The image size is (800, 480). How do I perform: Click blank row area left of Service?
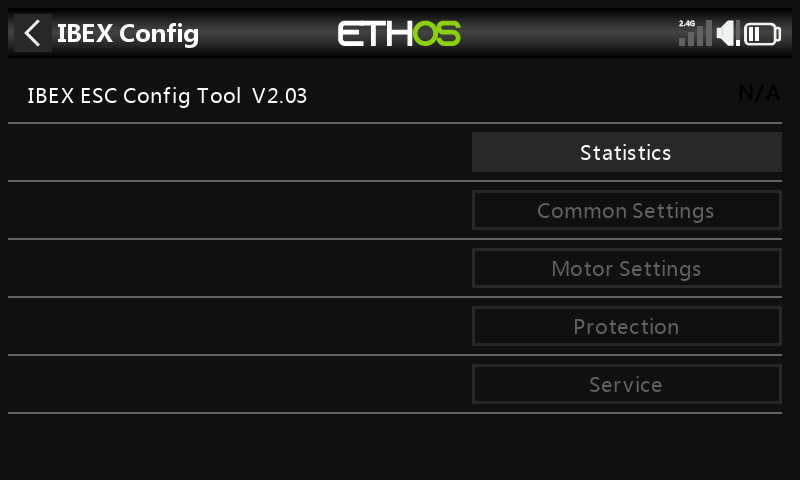[240, 385]
